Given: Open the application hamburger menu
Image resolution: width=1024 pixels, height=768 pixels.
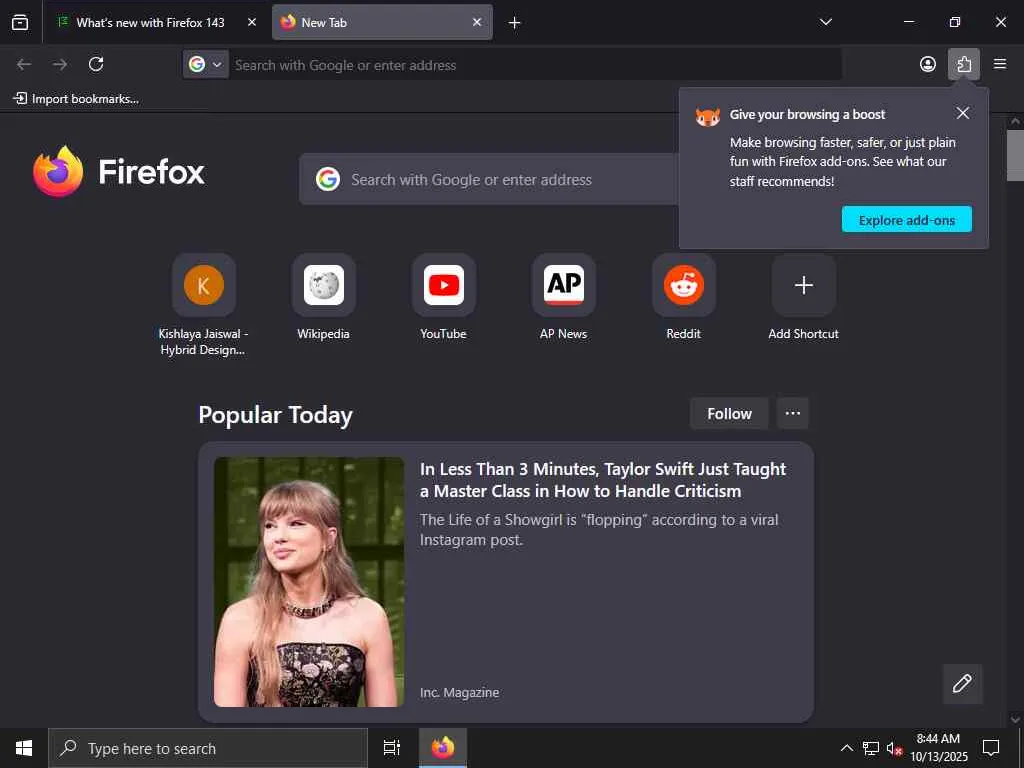Looking at the screenshot, I should tap(1000, 64).
